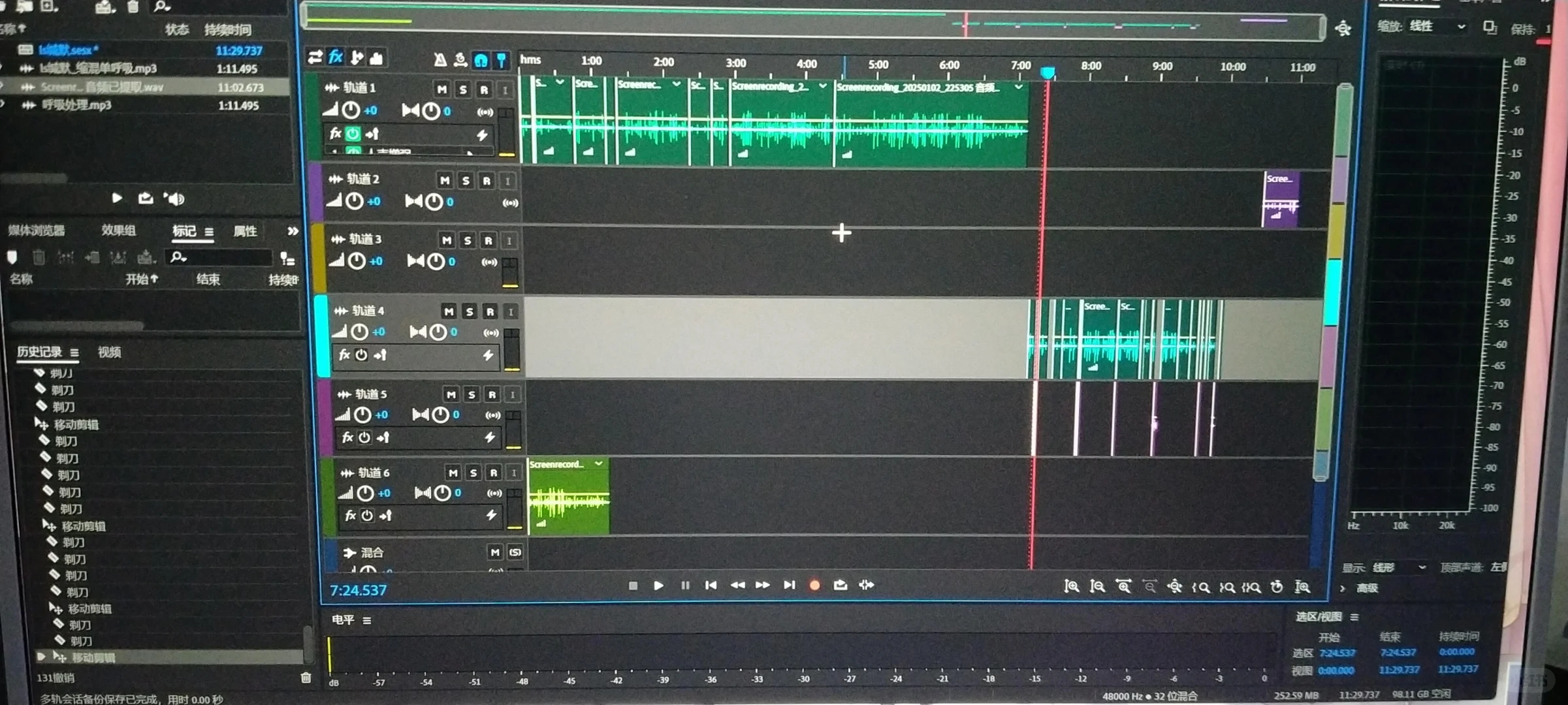Toggle loop playback in the transport bar

click(x=840, y=586)
